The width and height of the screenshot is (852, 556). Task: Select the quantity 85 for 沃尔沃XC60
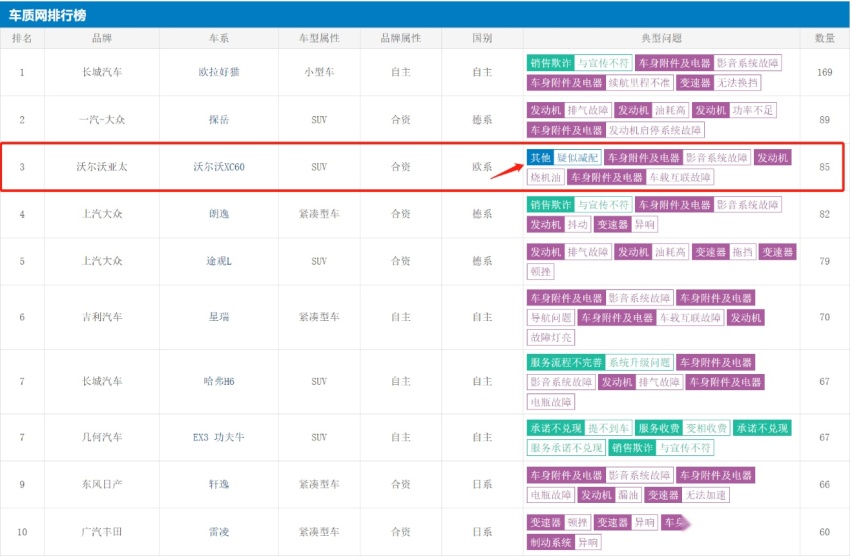click(x=824, y=167)
